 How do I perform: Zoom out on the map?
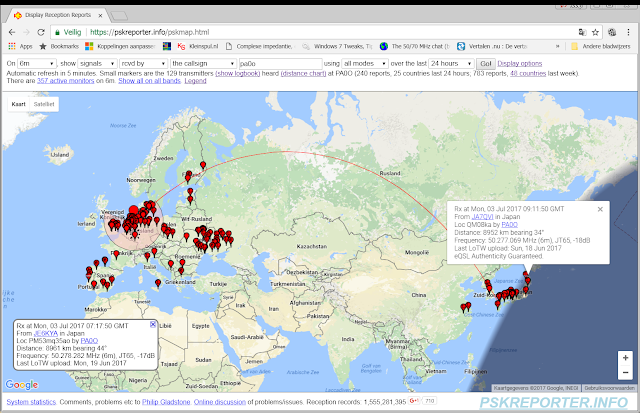625,372
